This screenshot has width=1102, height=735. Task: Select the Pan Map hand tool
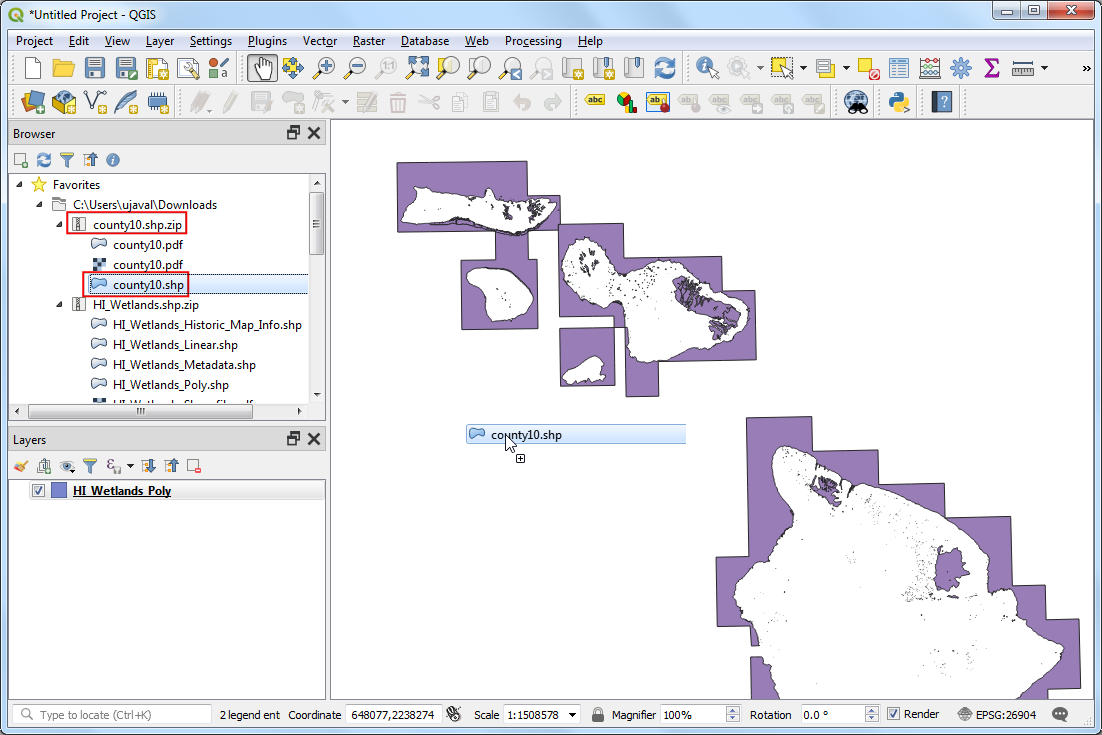click(x=262, y=68)
